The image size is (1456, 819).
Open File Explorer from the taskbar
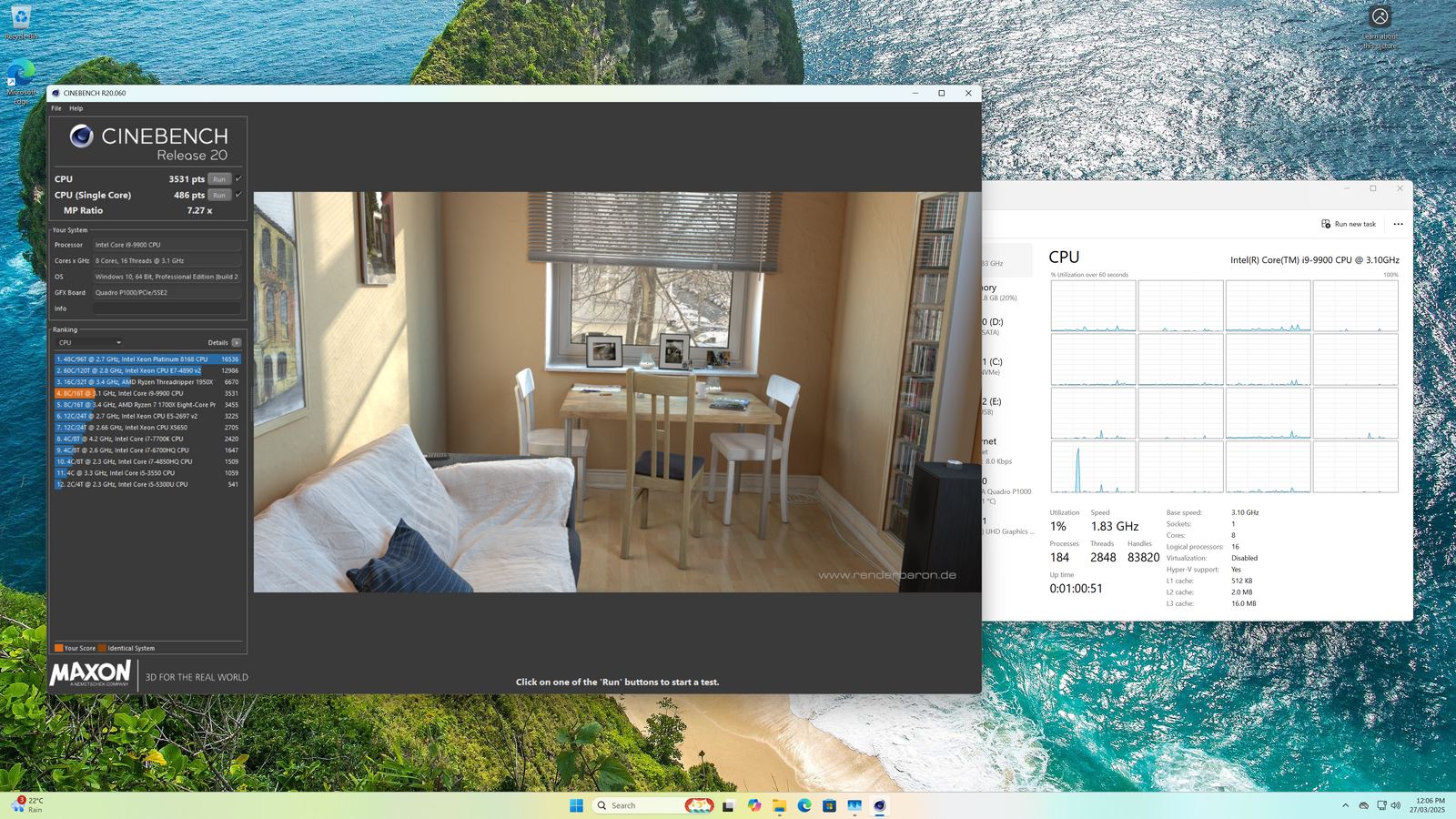[x=779, y=805]
